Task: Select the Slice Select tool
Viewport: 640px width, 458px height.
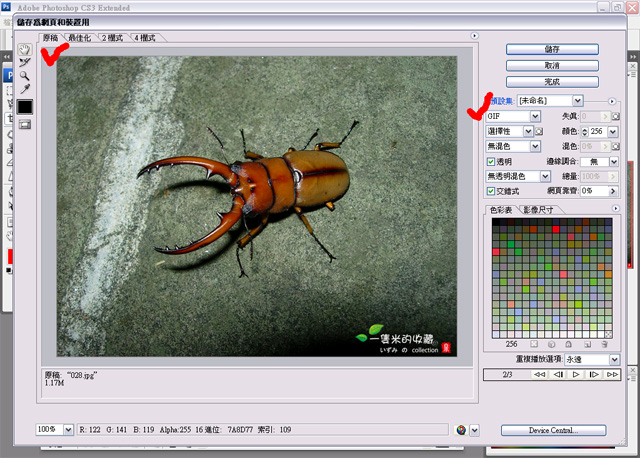Action: (25, 62)
